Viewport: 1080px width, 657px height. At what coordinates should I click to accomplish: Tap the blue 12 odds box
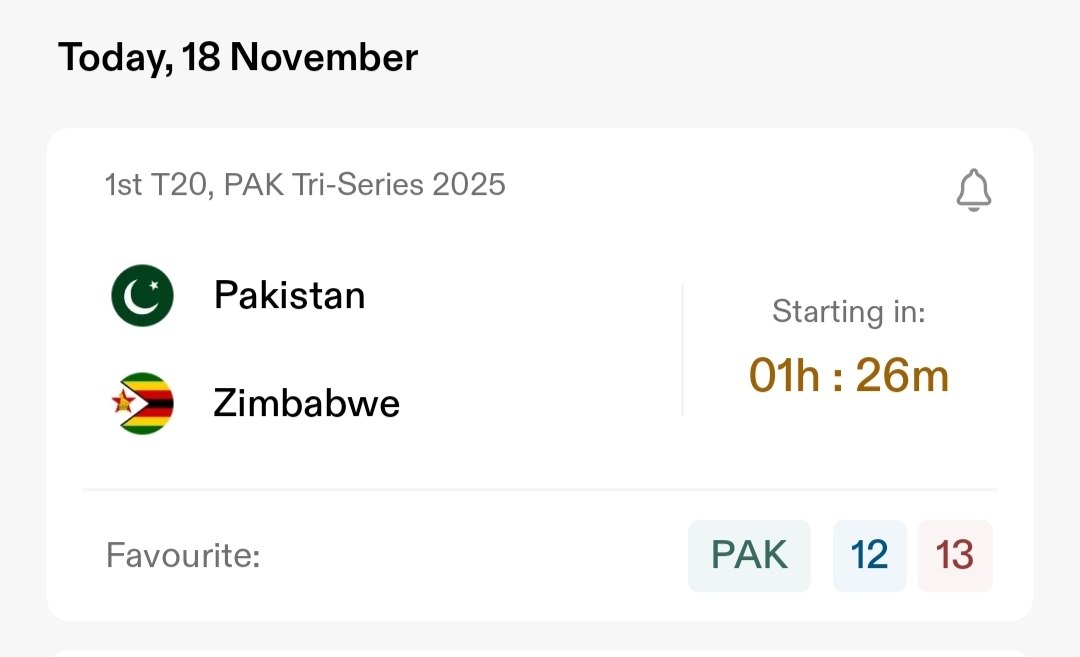[869, 555]
